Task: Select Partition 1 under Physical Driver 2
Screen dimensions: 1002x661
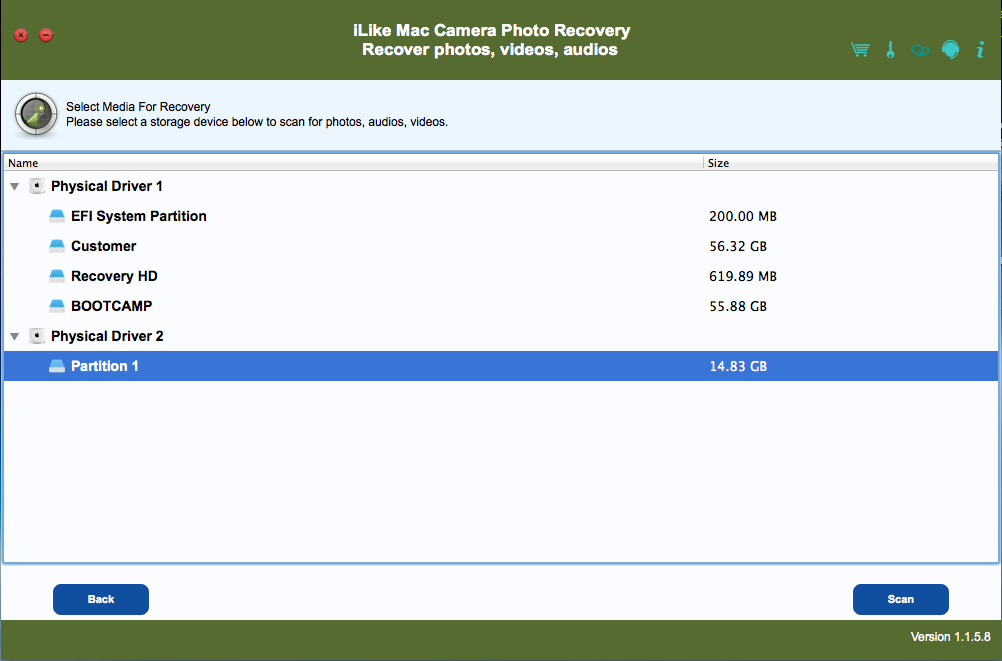Action: (x=105, y=366)
